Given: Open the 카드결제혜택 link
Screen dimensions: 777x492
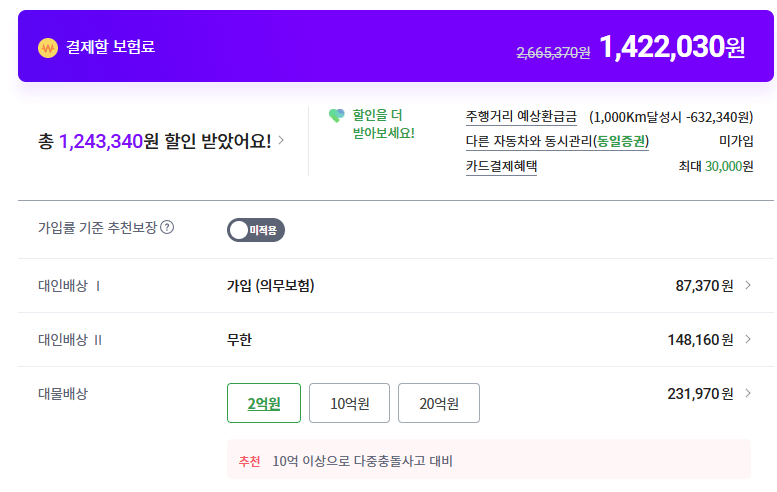Looking at the screenshot, I should point(501,166).
